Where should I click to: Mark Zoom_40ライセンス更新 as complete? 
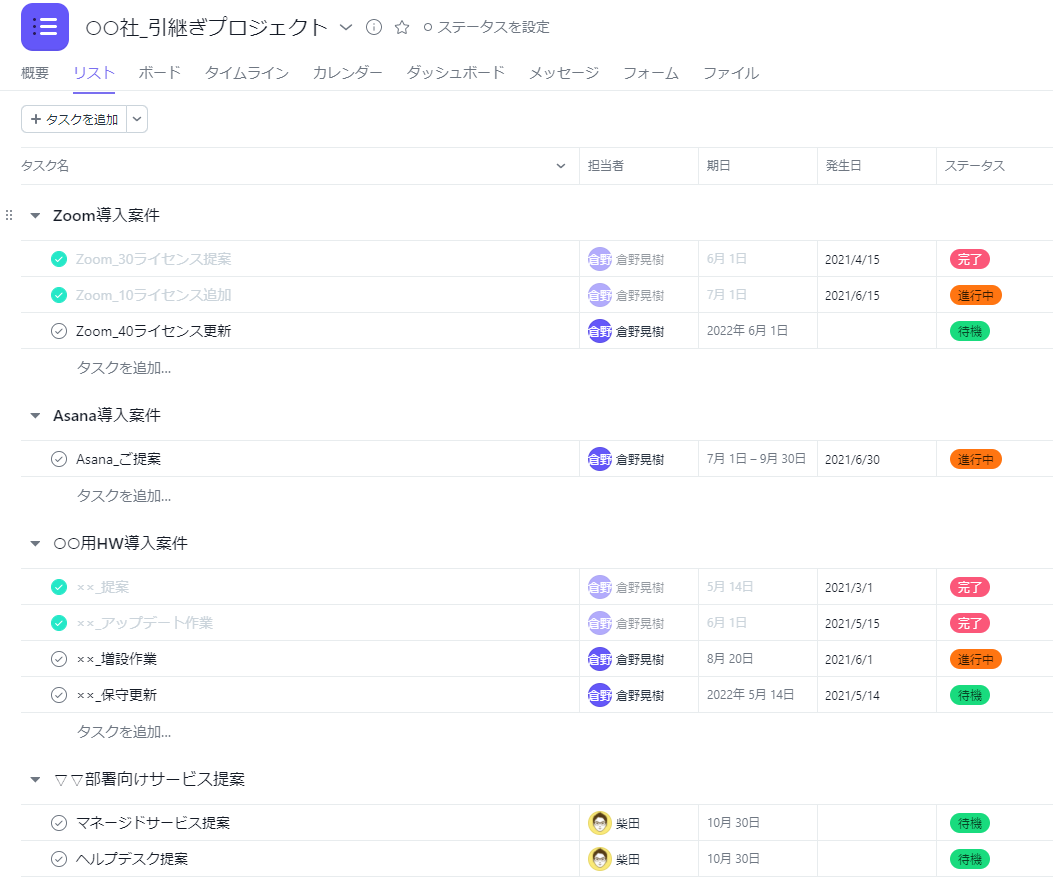(59, 331)
